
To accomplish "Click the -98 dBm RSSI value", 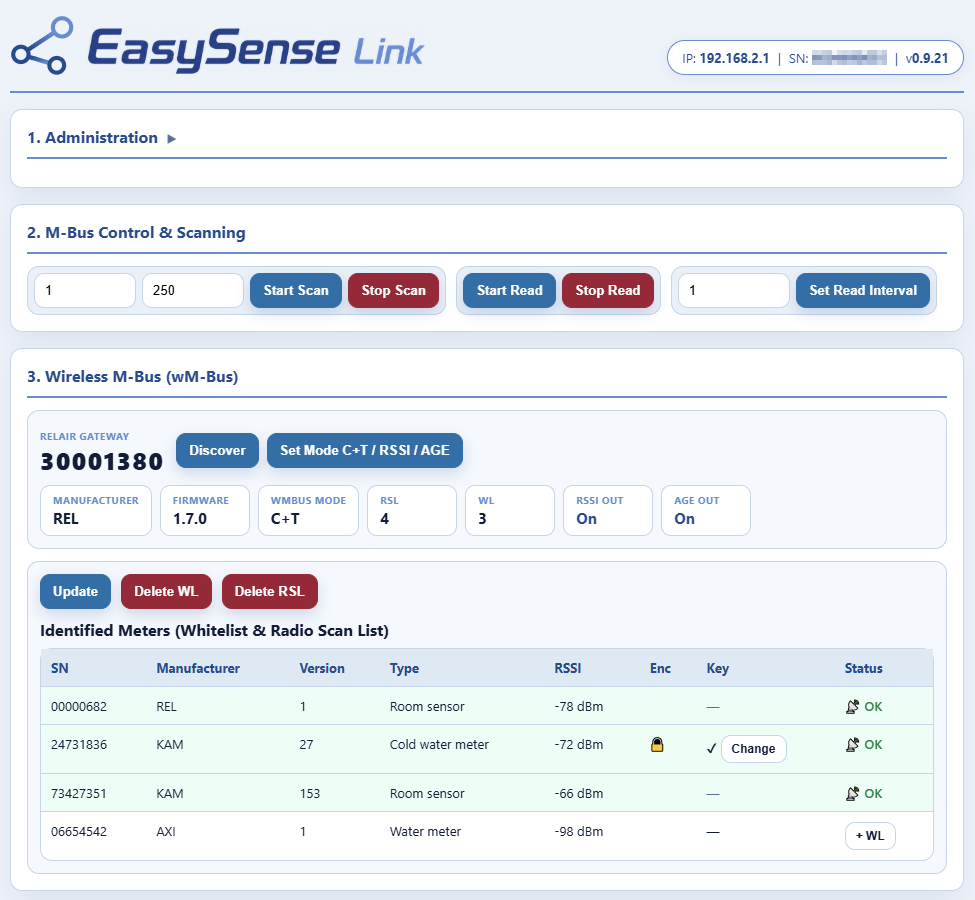I will coord(579,832).
